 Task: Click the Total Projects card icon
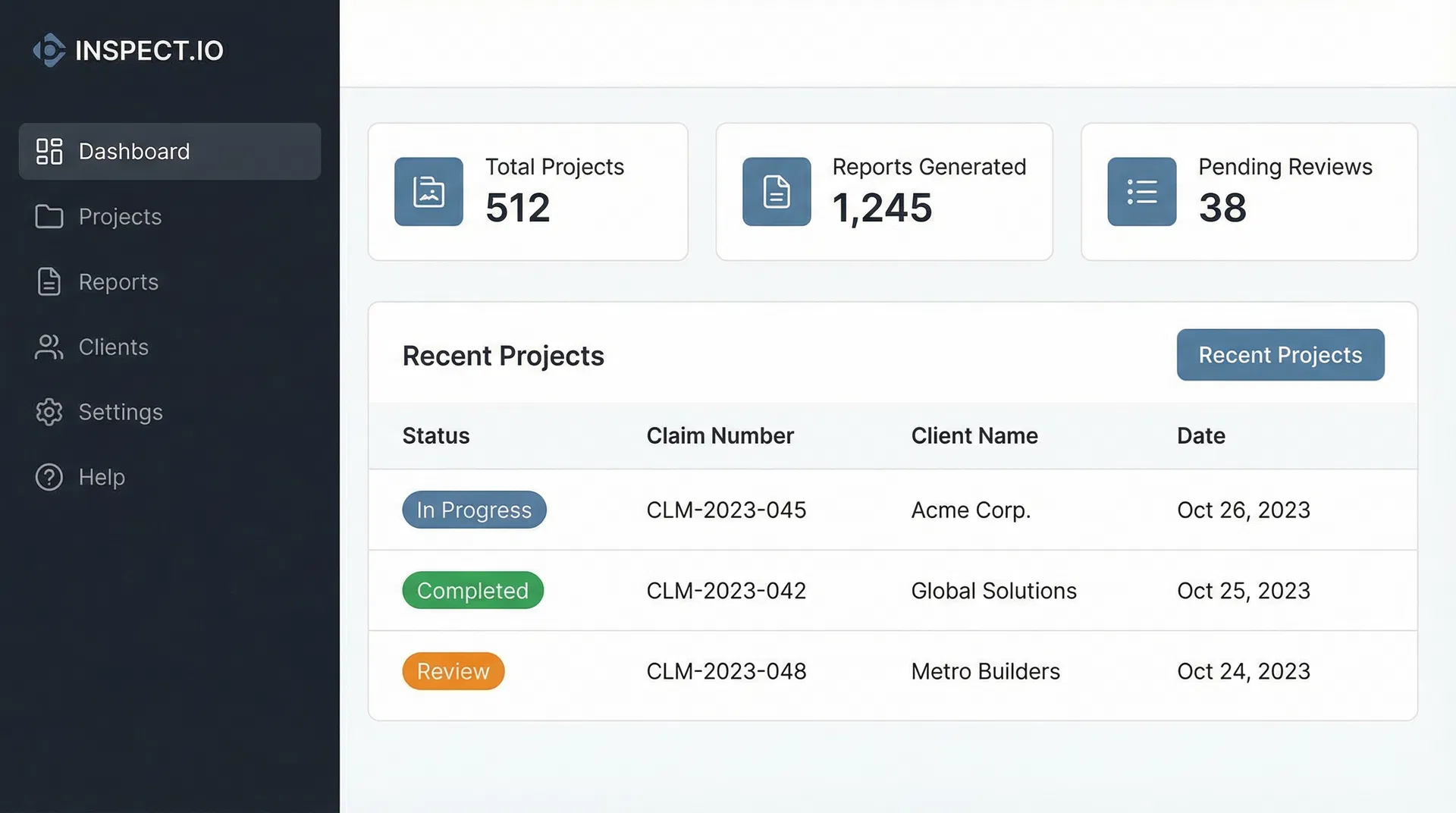[428, 191]
